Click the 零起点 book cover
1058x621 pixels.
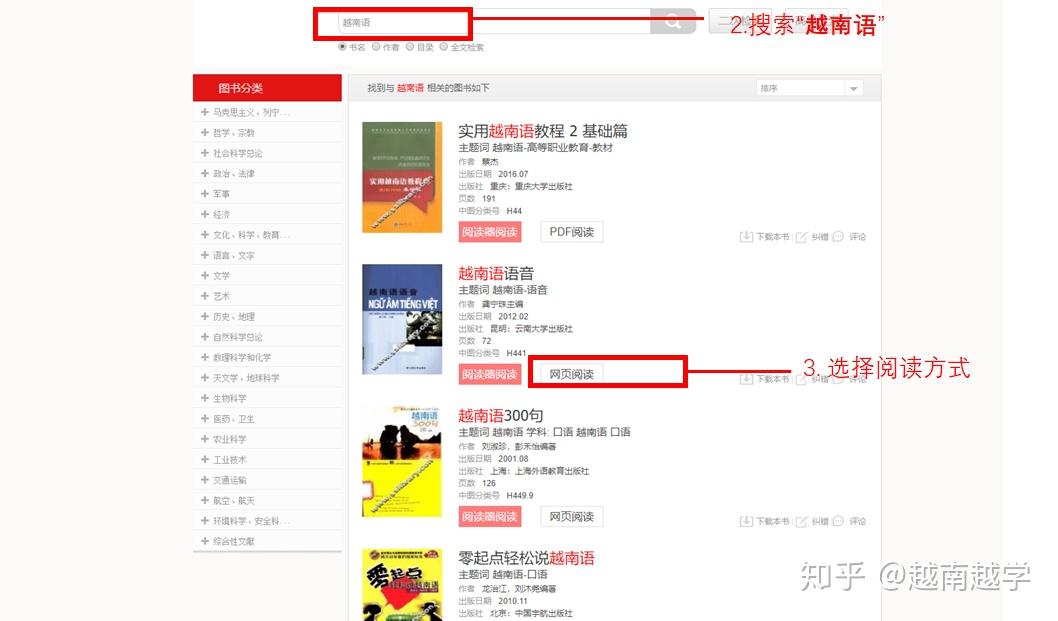tap(402, 585)
